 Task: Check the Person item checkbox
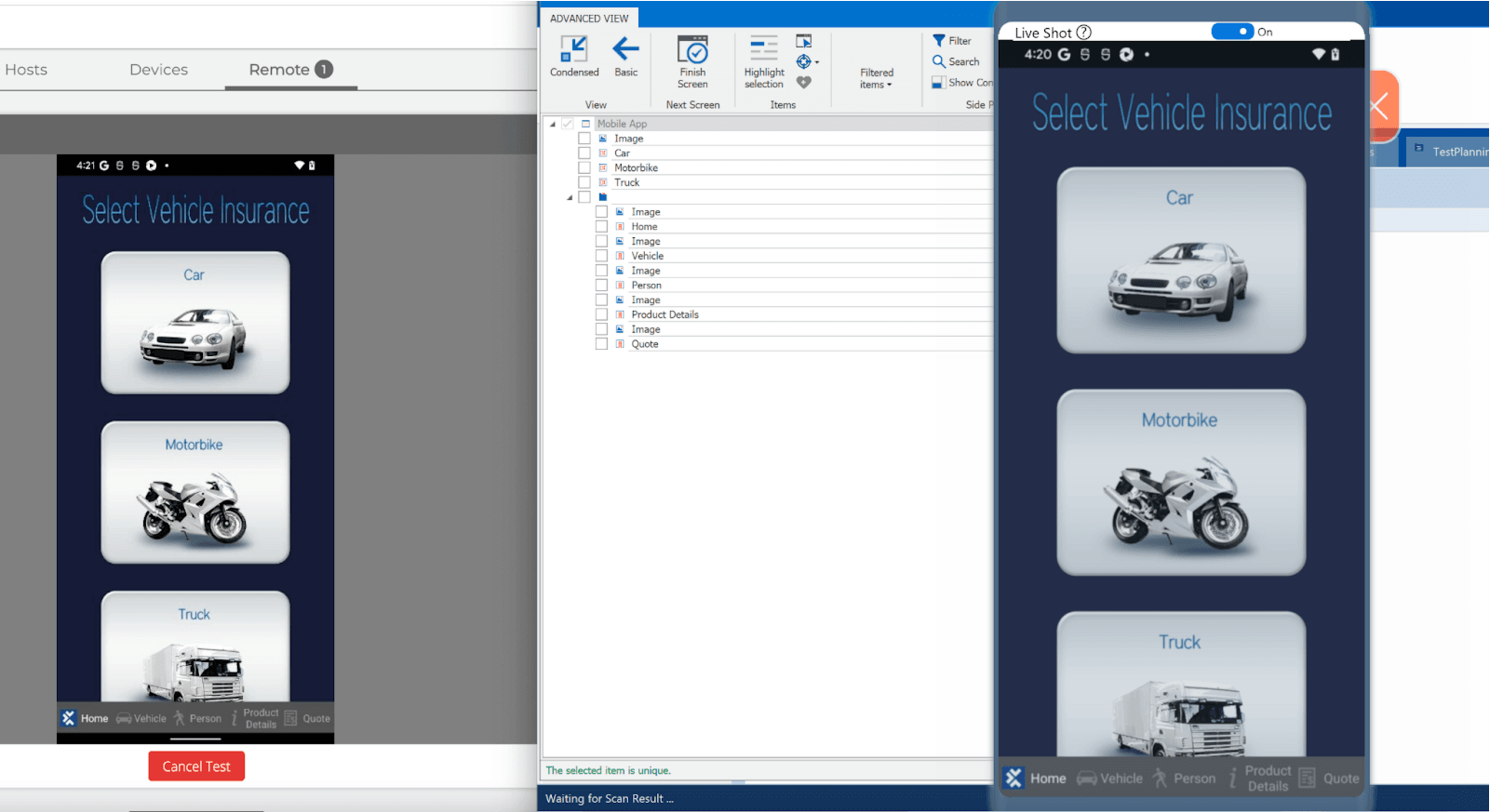point(601,286)
